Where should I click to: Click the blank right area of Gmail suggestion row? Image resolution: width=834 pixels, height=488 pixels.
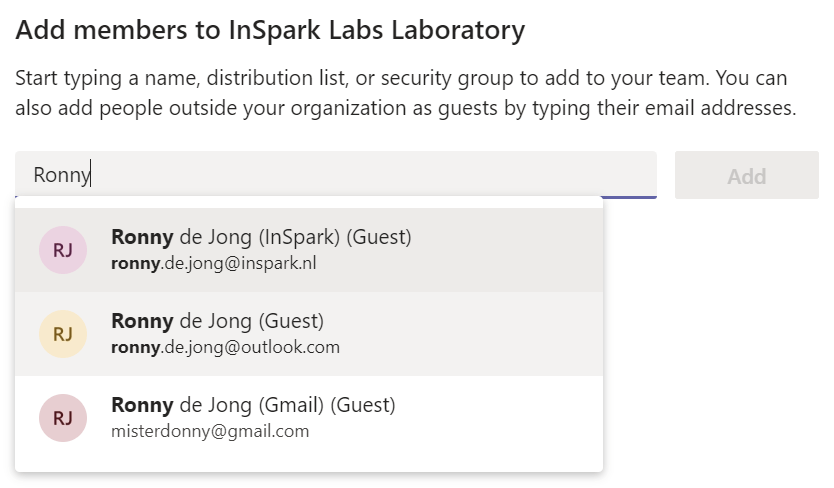[x=520, y=418]
